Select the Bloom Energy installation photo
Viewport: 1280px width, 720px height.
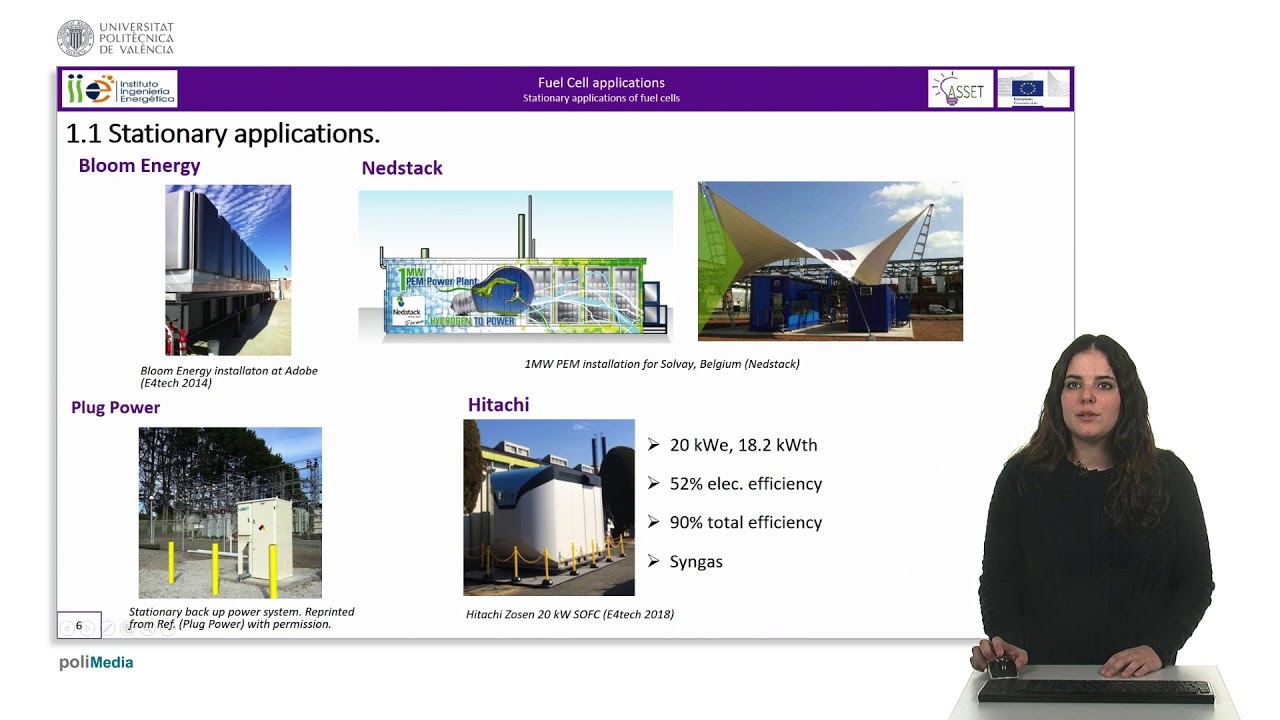(228, 270)
